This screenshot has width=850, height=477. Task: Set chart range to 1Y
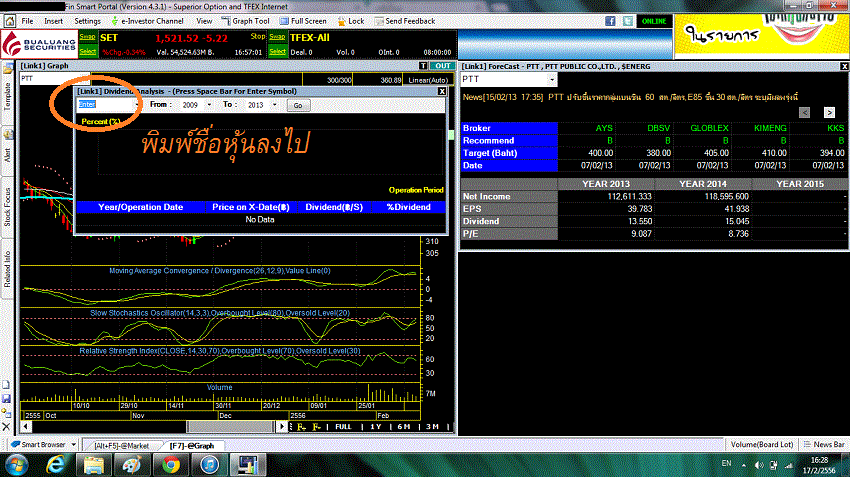376,427
